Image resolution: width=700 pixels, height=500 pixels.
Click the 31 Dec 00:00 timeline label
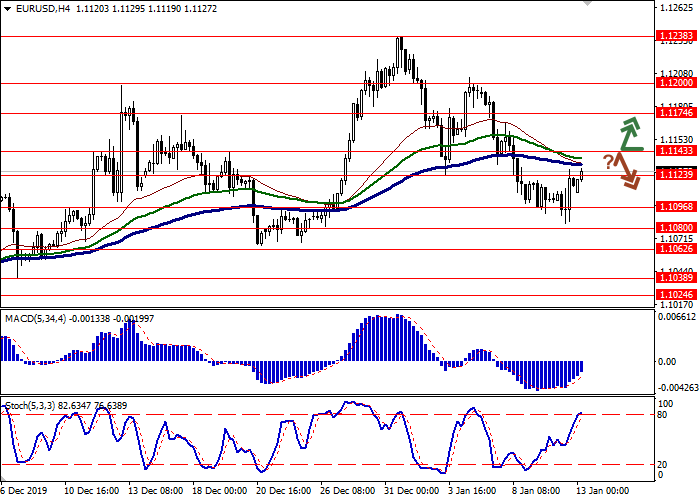(x=412, y=491)
